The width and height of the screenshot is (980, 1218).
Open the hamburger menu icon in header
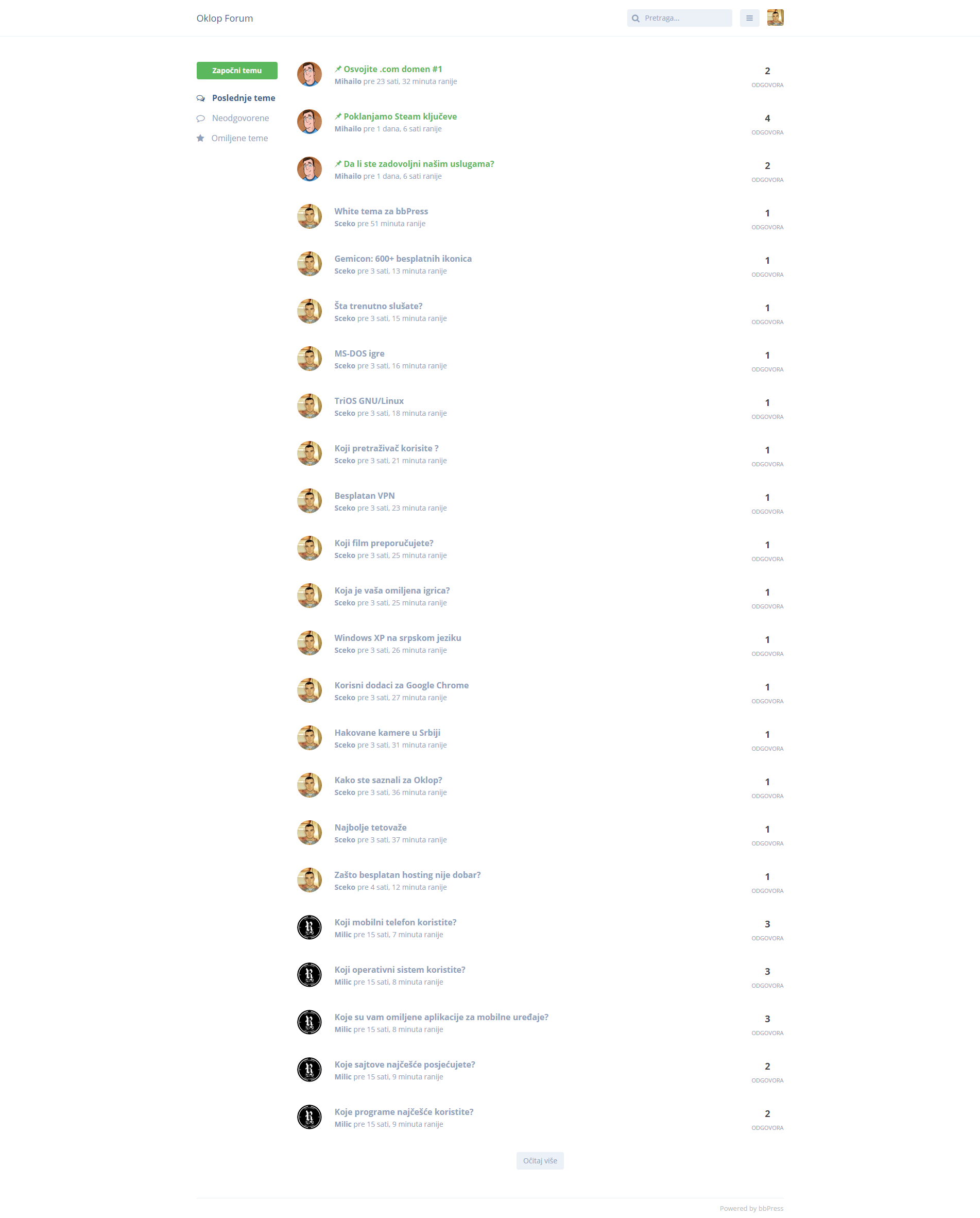pos(749,18)
